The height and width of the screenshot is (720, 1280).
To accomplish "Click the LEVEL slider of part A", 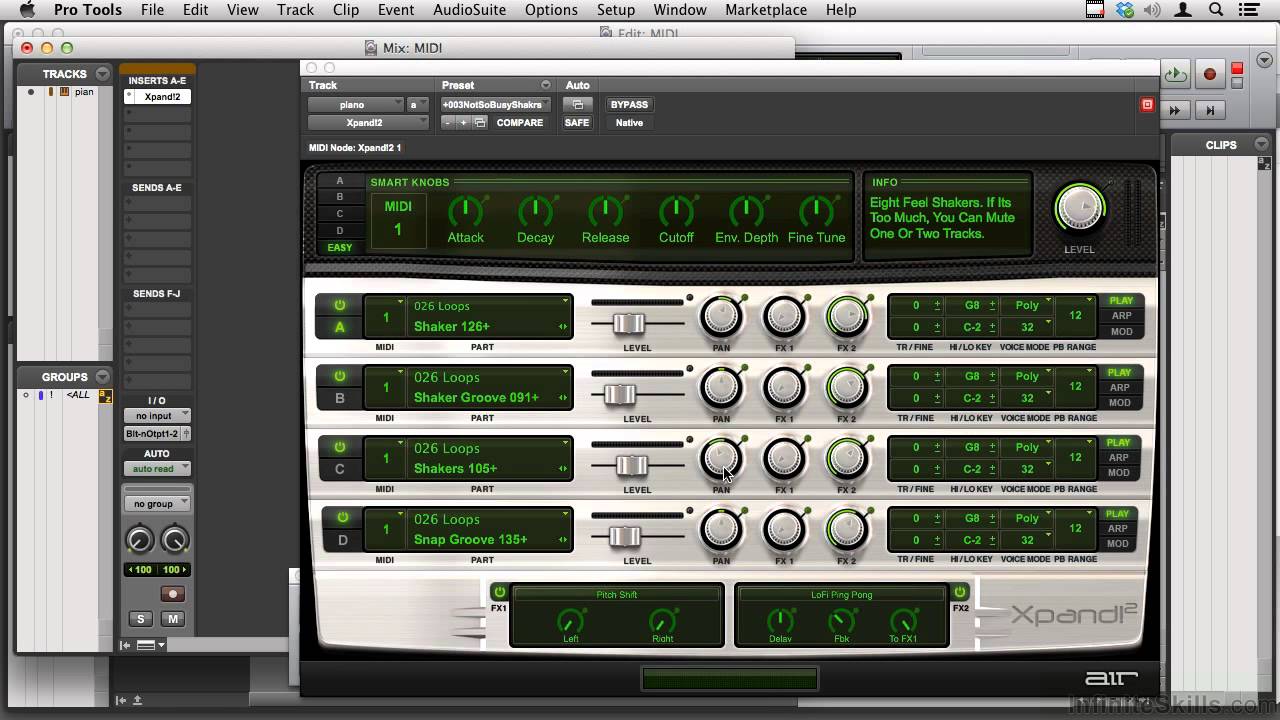I will tap(629, 323).
